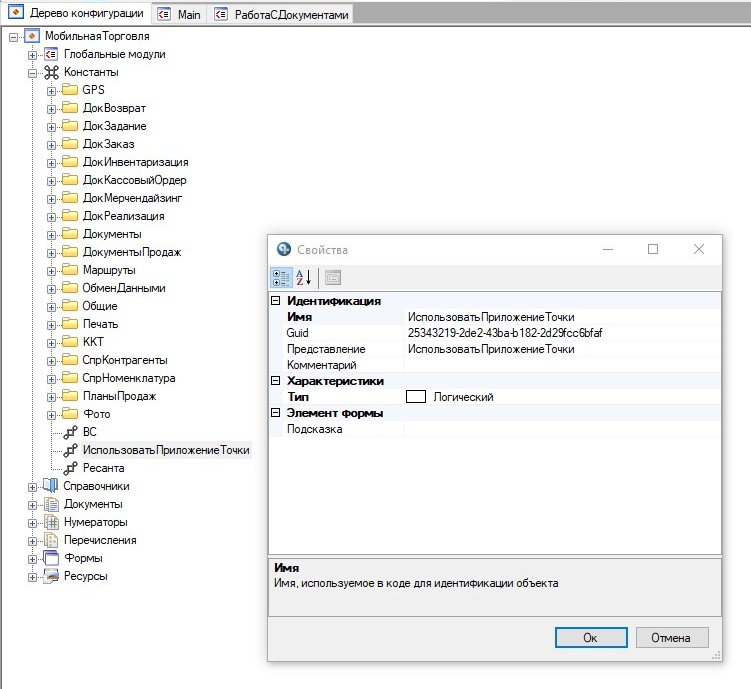Click the Alphabetical sort icon in Свойства toolbar

click(304, 277)
